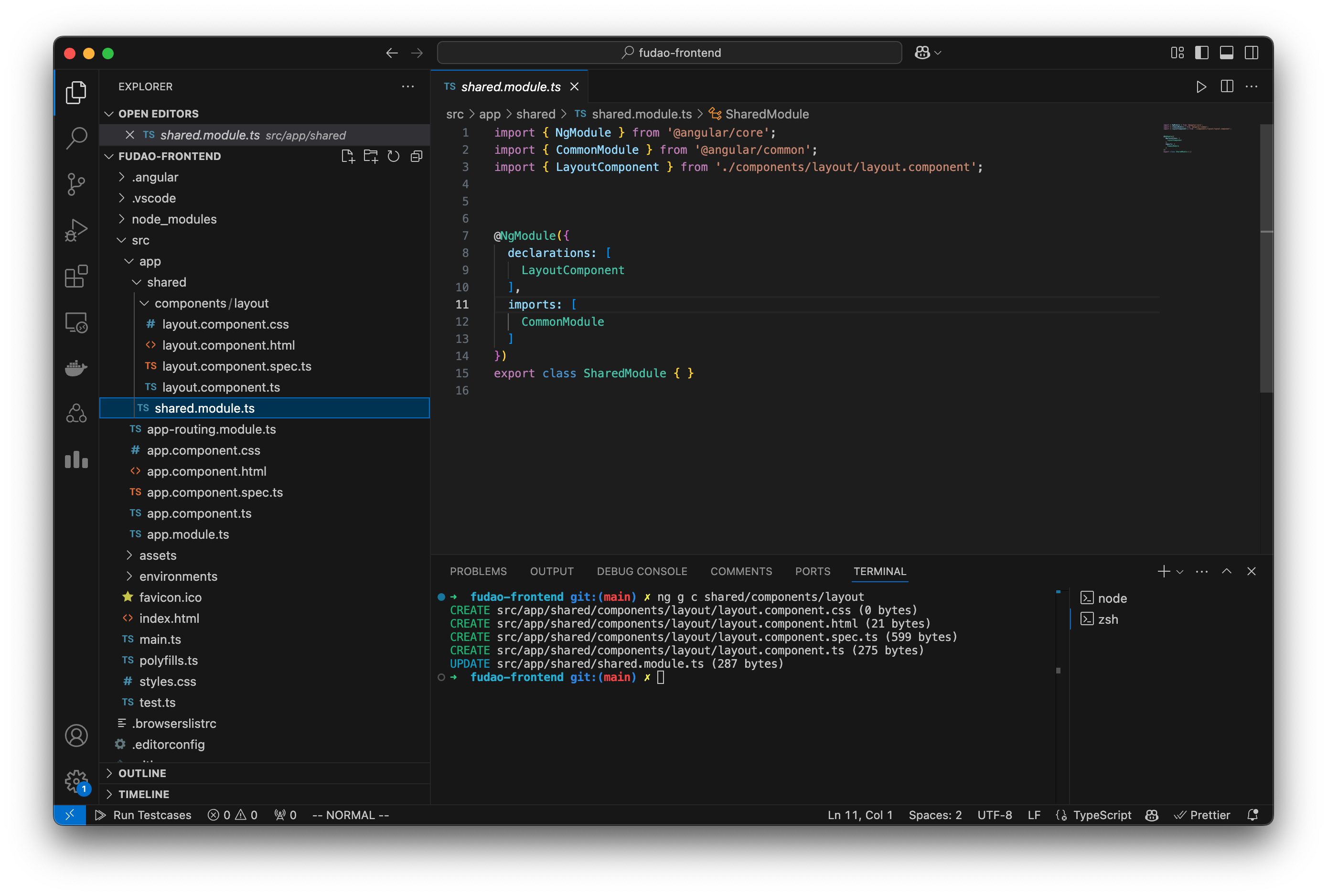1327x896 pixels.
Task: Open the Manage gear icon
Action: coord(76,781)
